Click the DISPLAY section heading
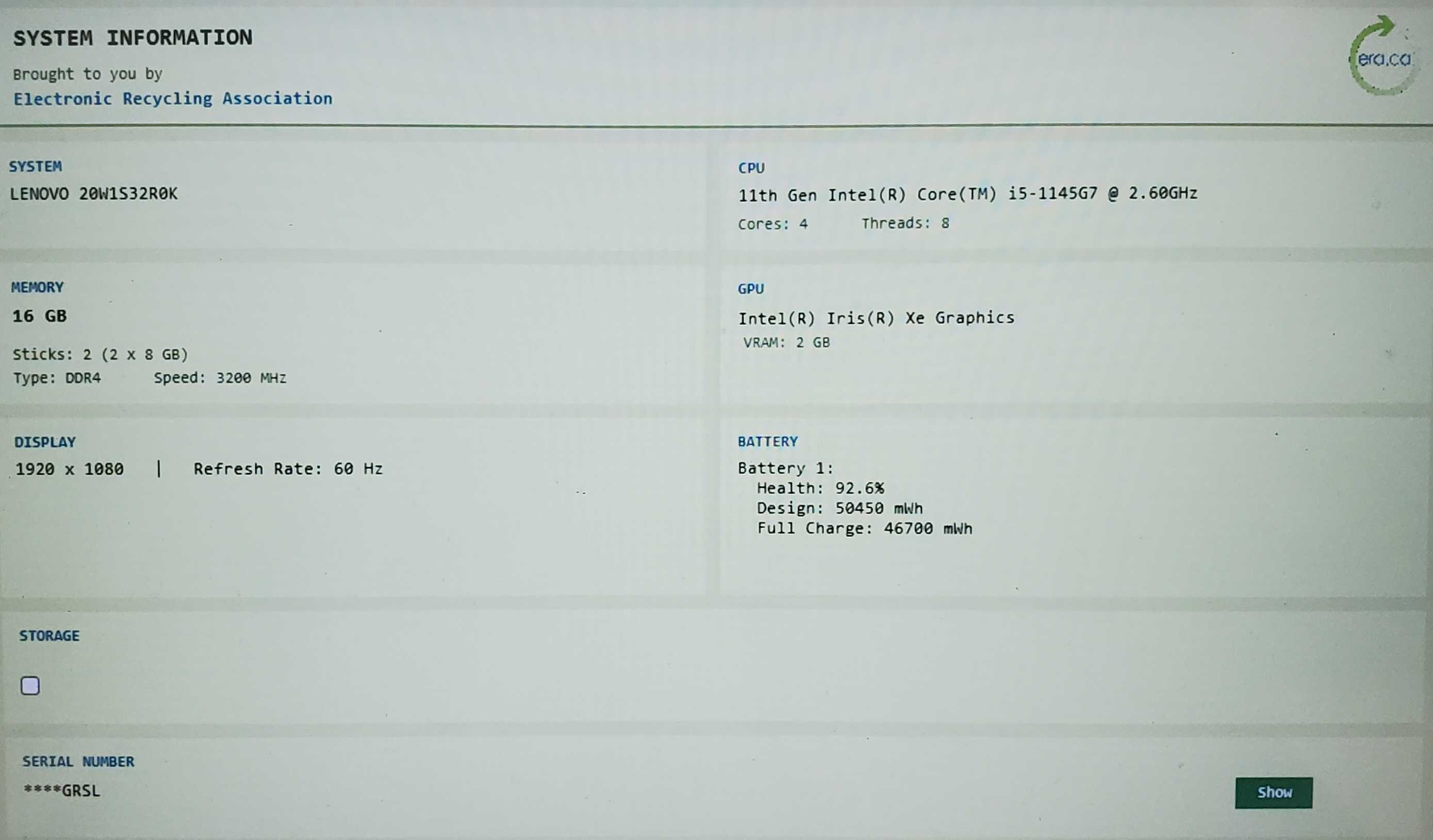The width and height of the screenshot is (1433, 840). (x=45, y=442)
